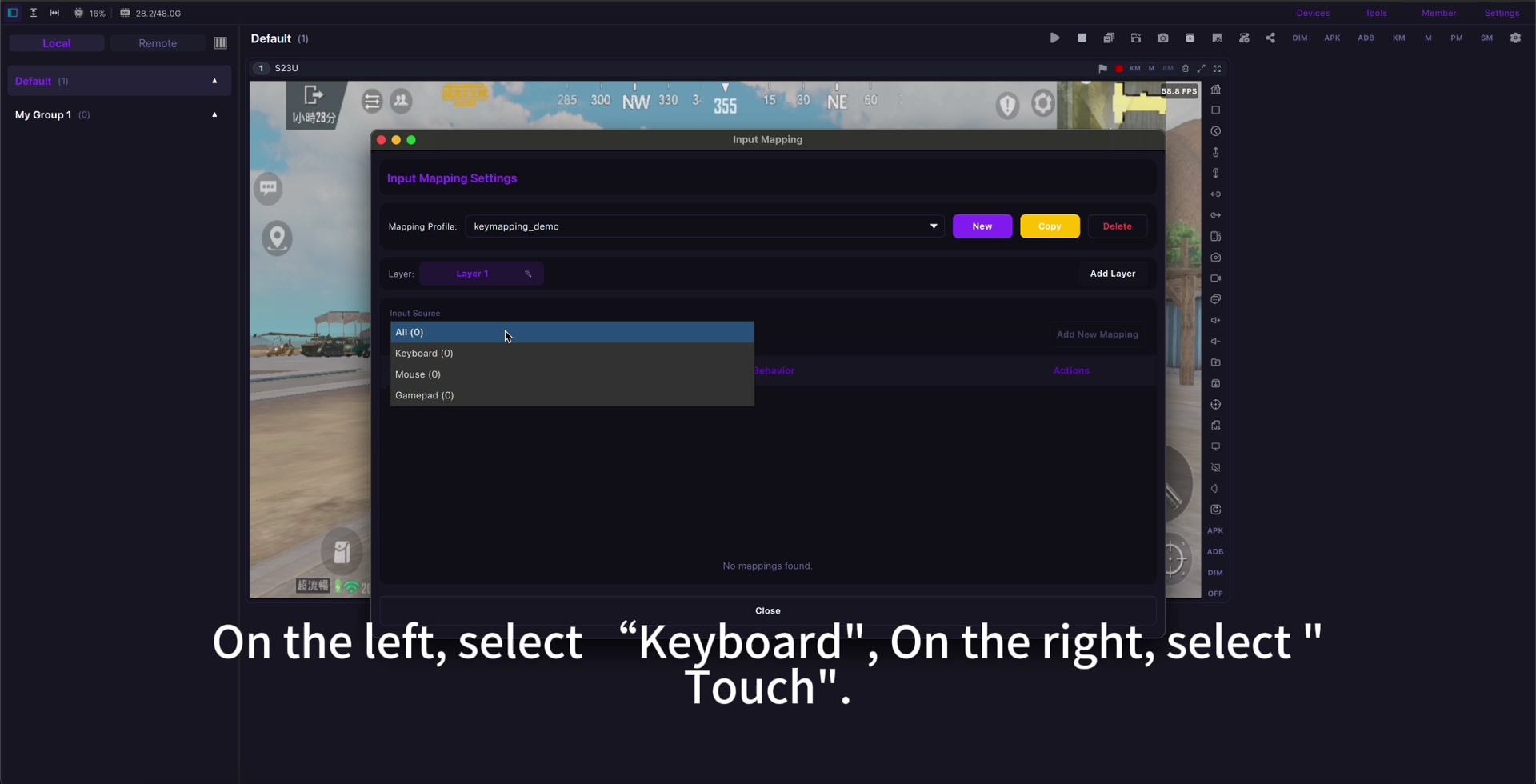
Task: Switch to the Remote tab
Action: click(x=158, y=43)
